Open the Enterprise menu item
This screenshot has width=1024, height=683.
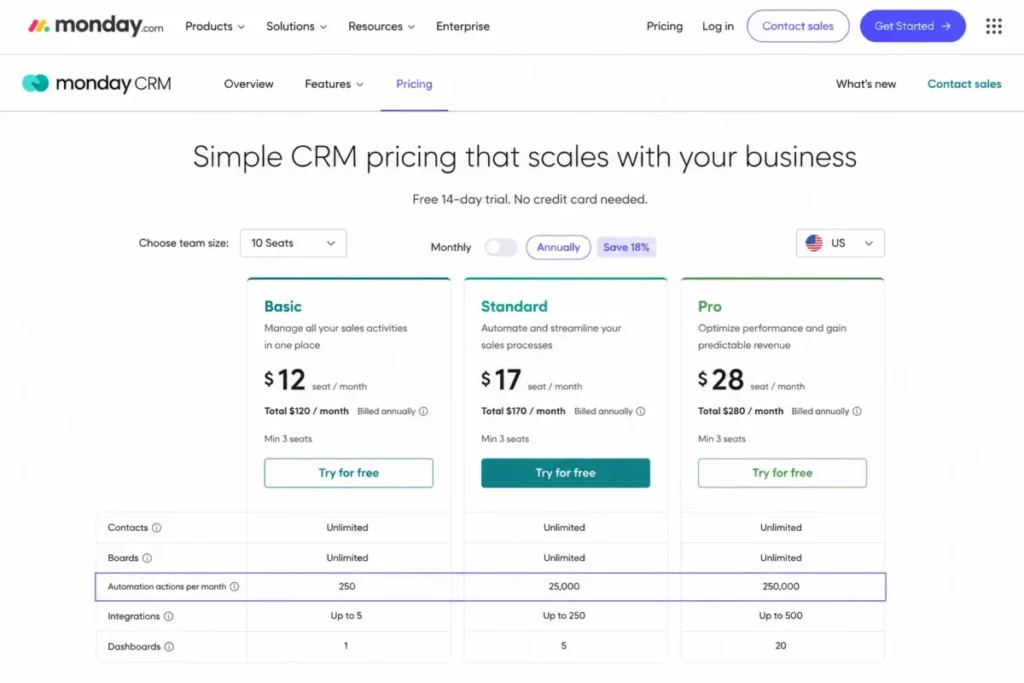pyautogui.click(x=463, y=26)
